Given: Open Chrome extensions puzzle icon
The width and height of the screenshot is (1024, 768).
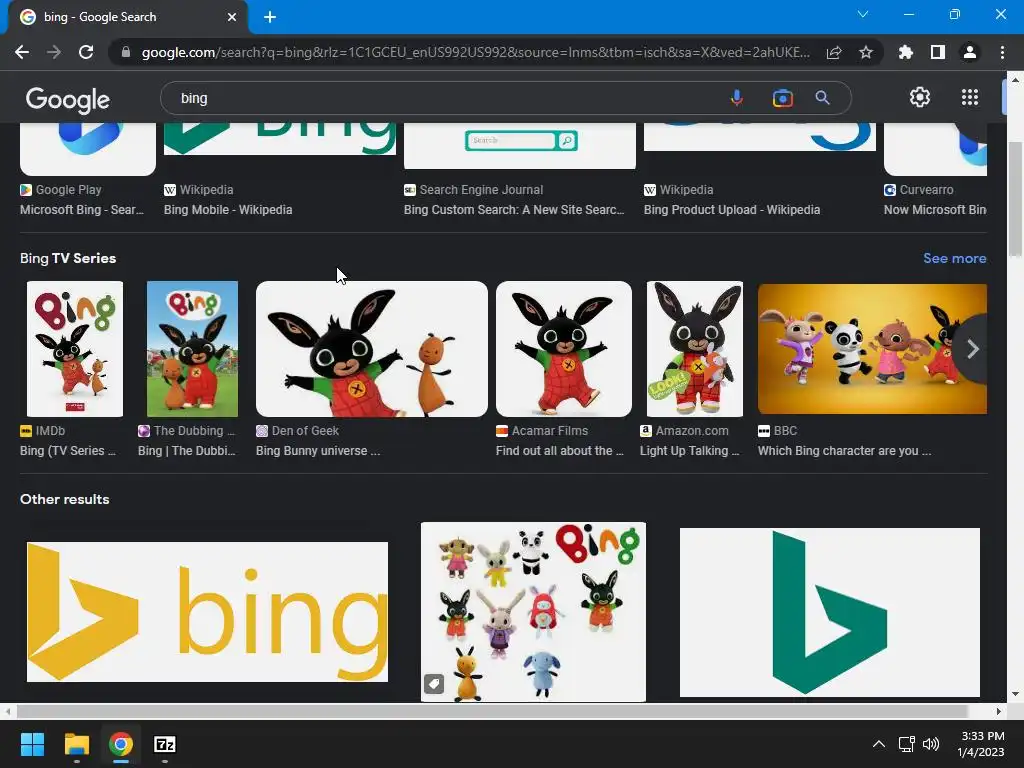Looking at the screenshot, I should click(905, 52).
